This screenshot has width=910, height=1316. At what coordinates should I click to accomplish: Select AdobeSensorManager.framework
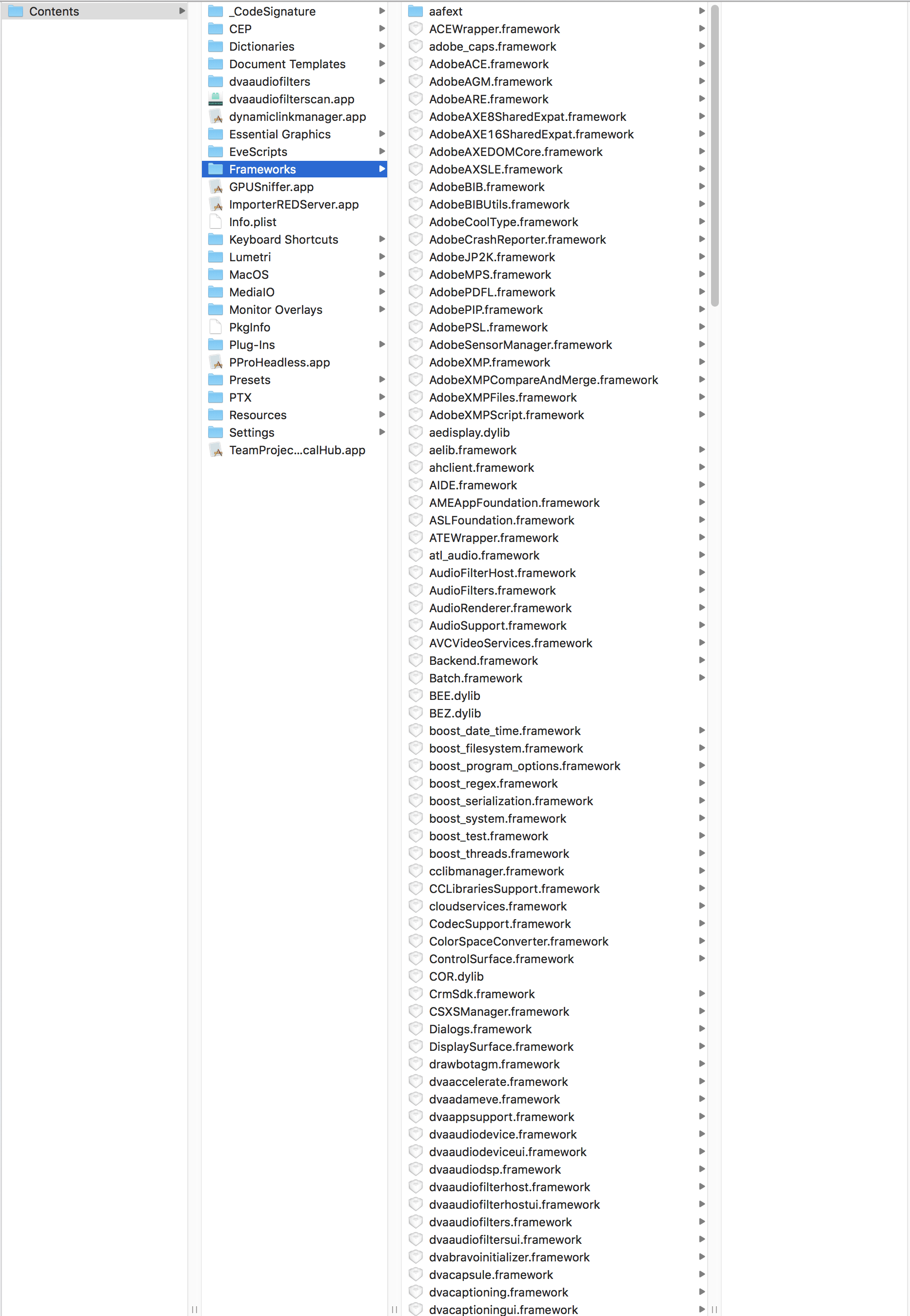554,344
